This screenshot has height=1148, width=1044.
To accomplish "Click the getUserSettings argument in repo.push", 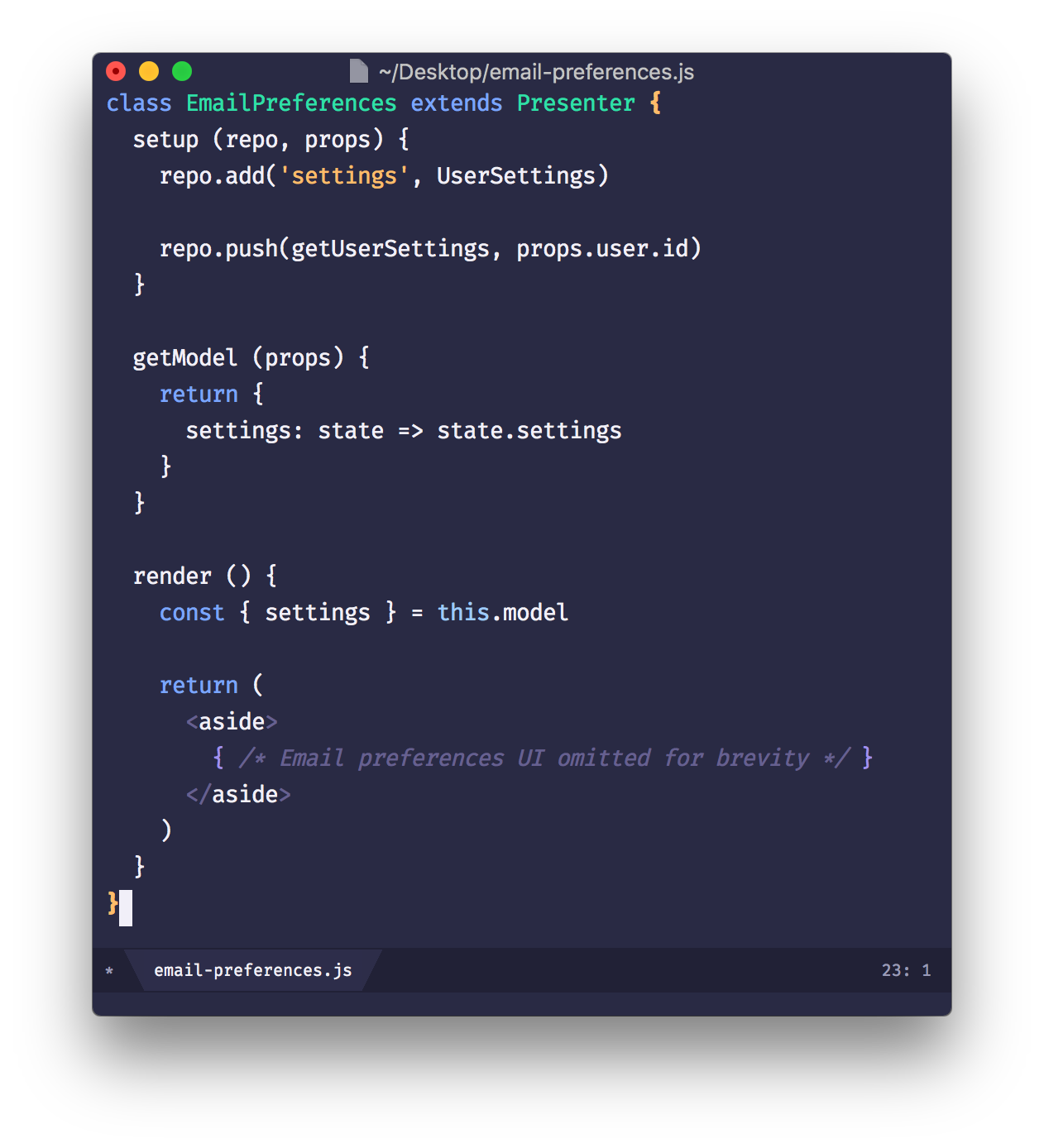I will tap(390, 248).
